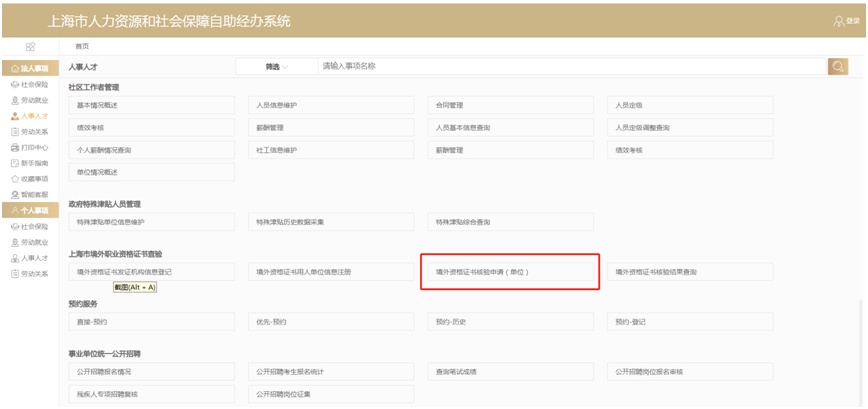Open 预约-登记 item
Image resolution: width=868 pixels, height=409 pixels.
(x=690, y=322)
